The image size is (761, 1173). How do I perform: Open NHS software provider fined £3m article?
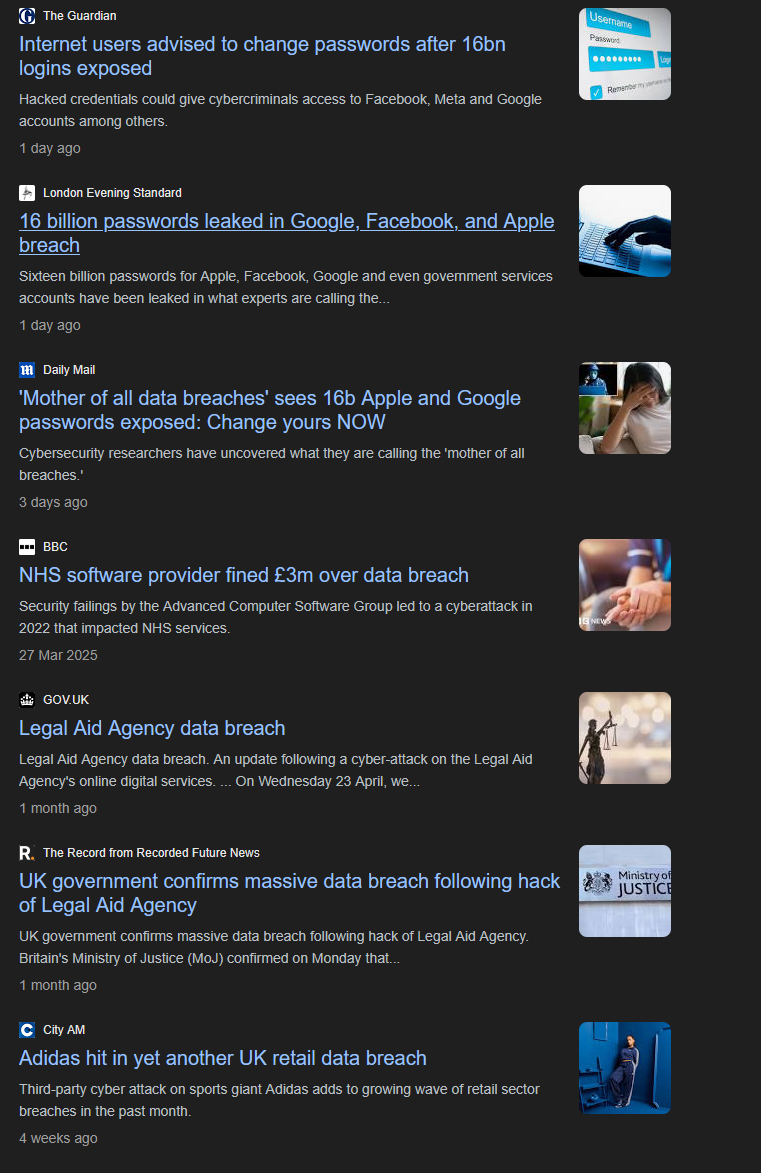[244, 575]
